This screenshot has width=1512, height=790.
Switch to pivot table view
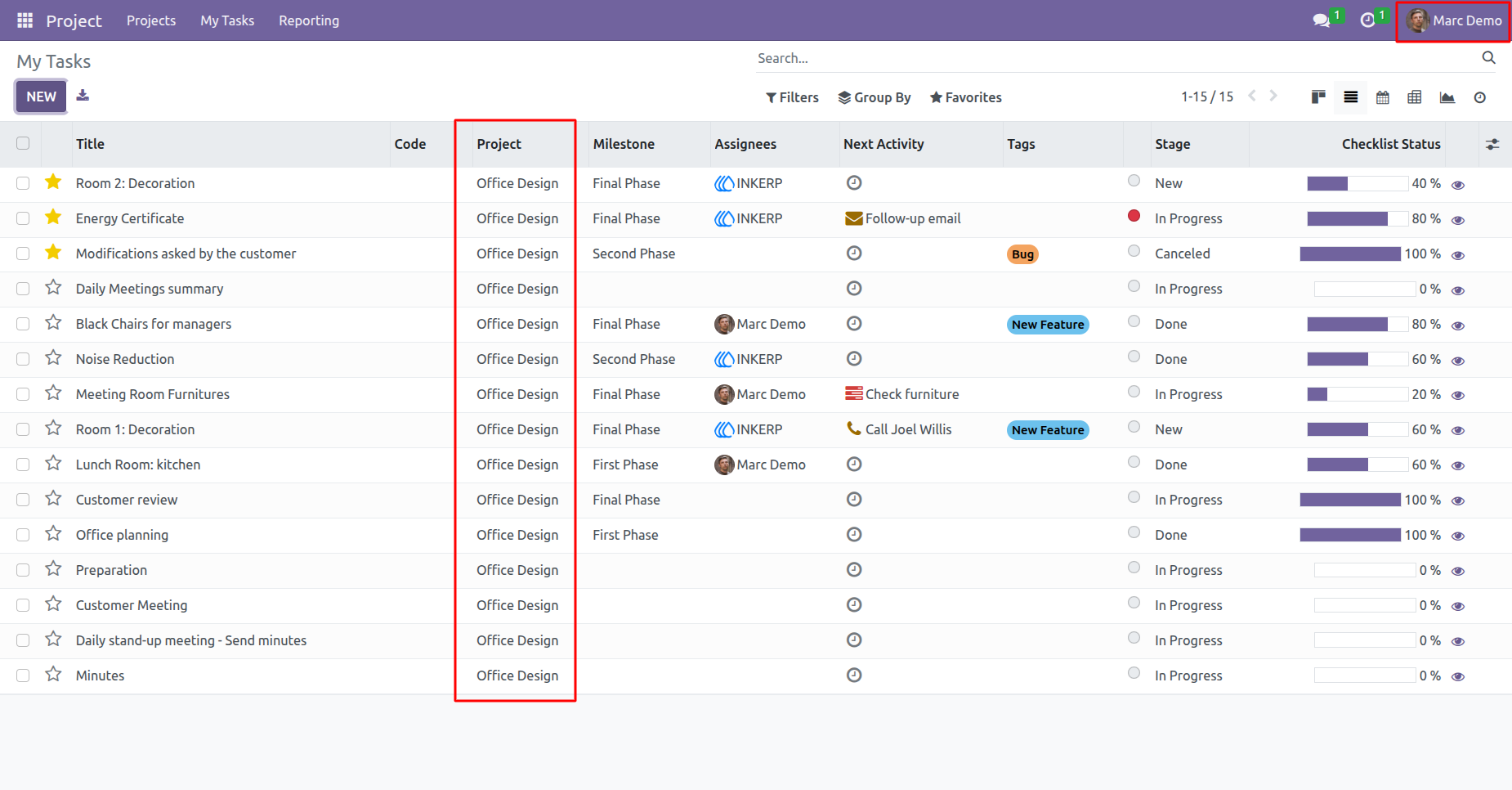click(x=1415, y=97)
